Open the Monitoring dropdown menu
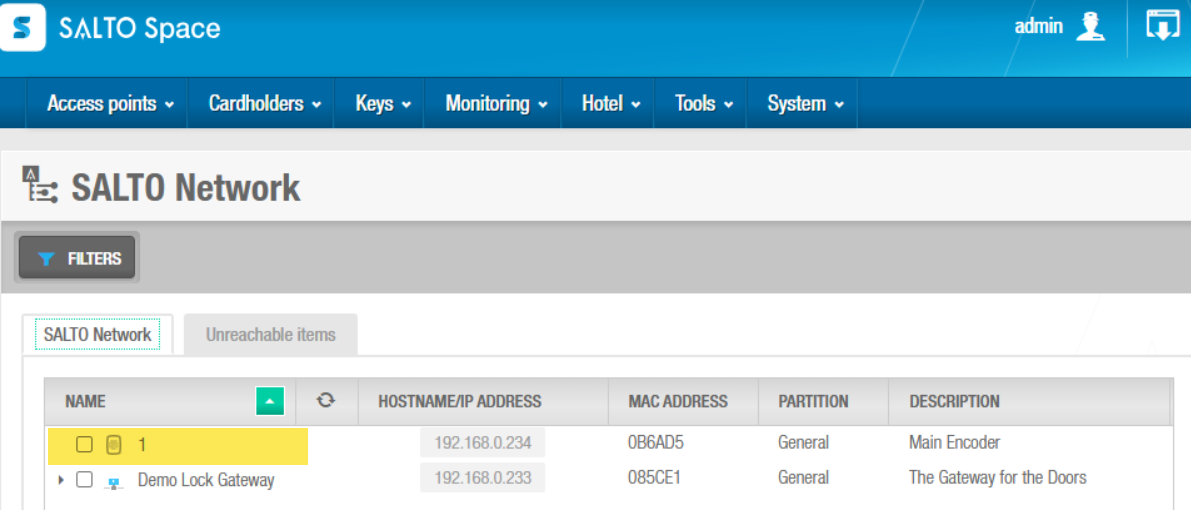This screenshot has height=510, width=1191. point(496,104)
